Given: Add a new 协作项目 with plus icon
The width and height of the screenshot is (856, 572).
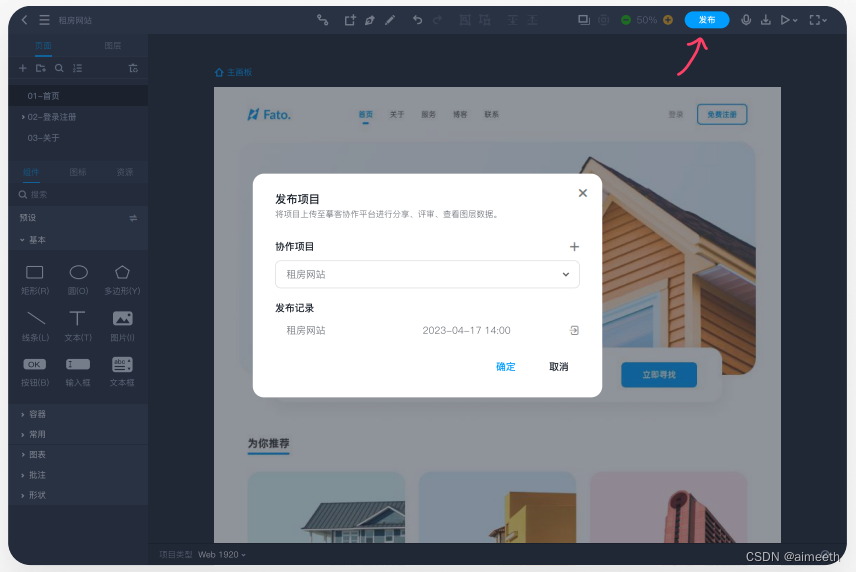Looking at the screenshot, I should click(574, 247).
